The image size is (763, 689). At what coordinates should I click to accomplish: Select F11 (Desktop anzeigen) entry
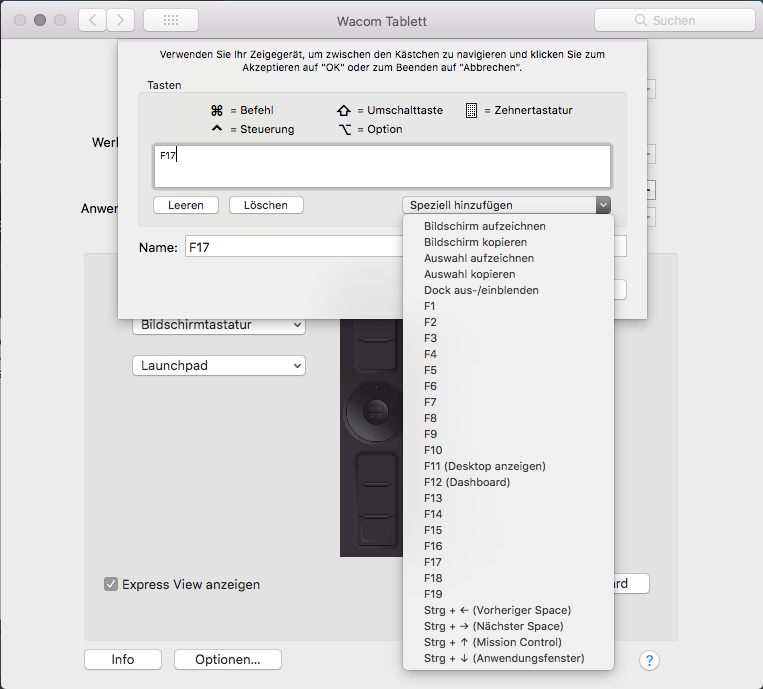point(509,467)
